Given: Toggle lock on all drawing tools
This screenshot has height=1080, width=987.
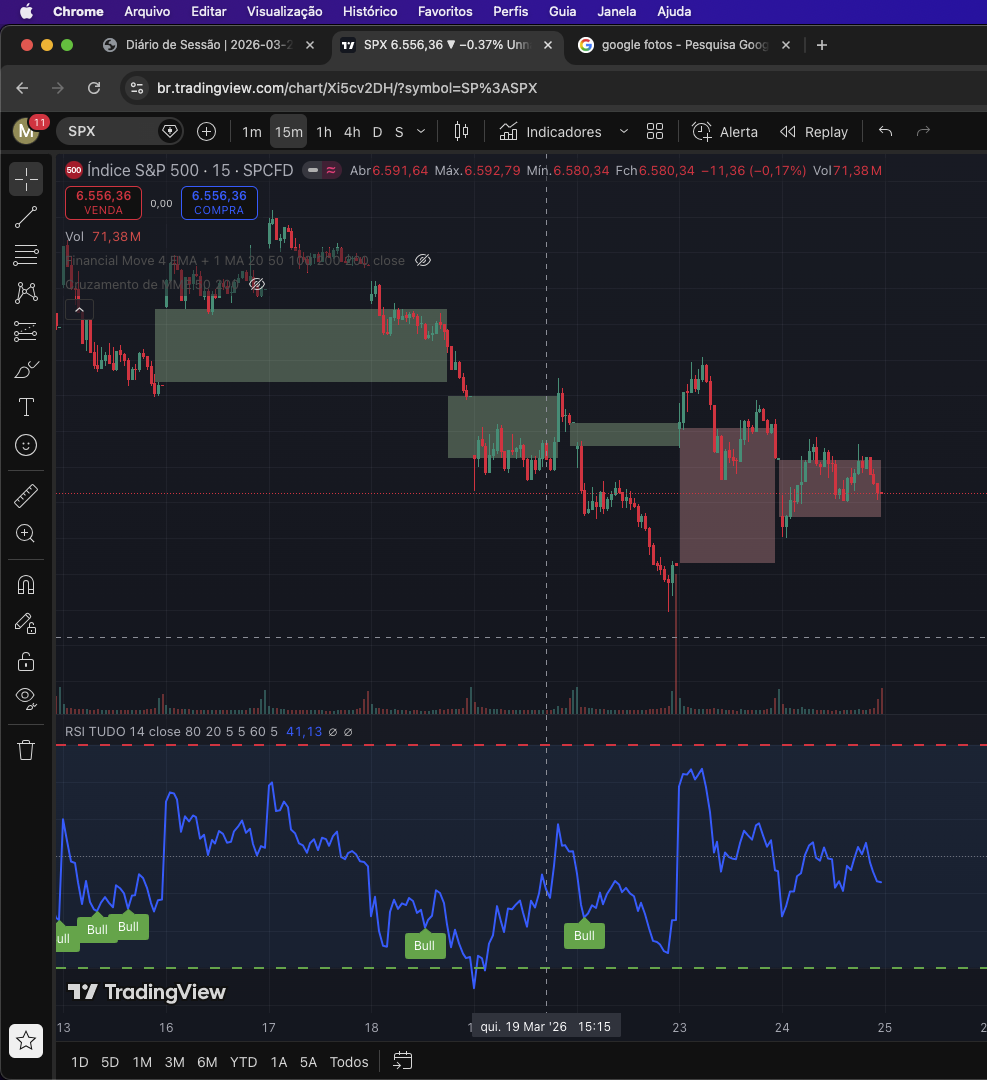Looking at the screenshot, I should pos(26,661).
